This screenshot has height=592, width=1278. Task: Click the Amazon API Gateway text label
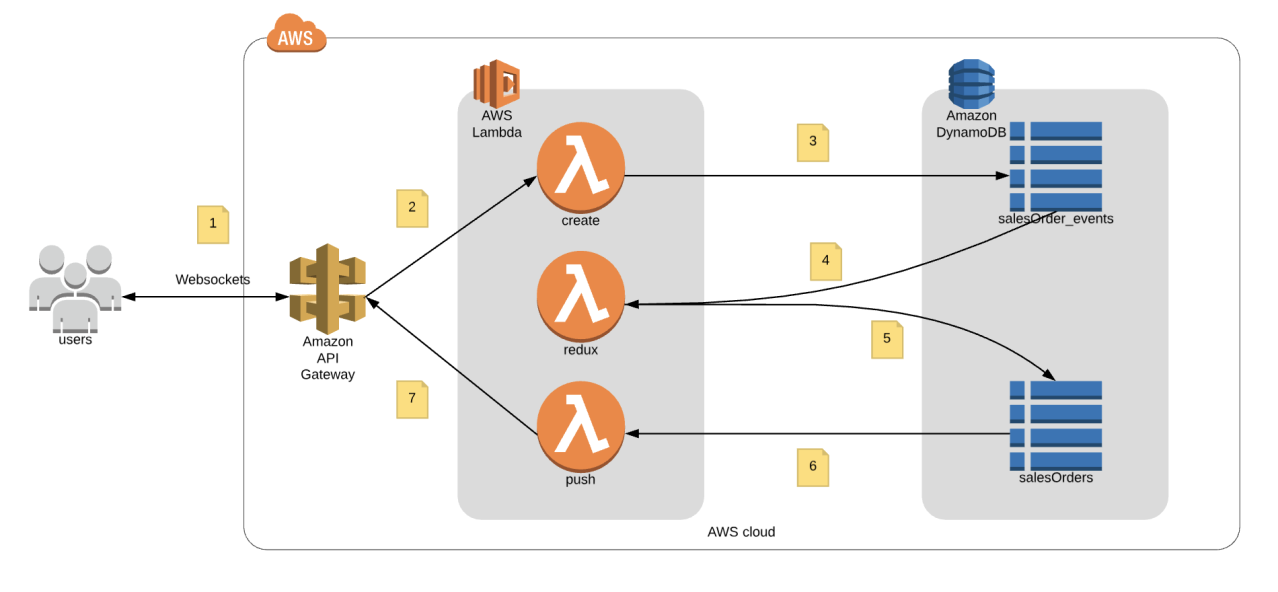[327, 358]
